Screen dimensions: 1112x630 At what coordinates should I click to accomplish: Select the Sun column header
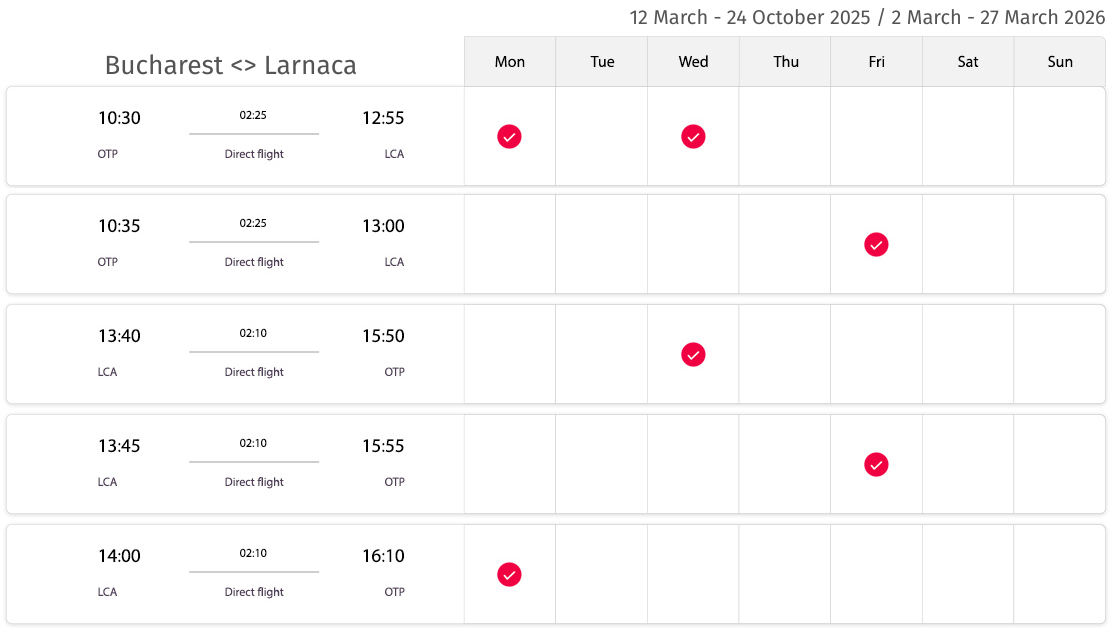pos(1060,62)
